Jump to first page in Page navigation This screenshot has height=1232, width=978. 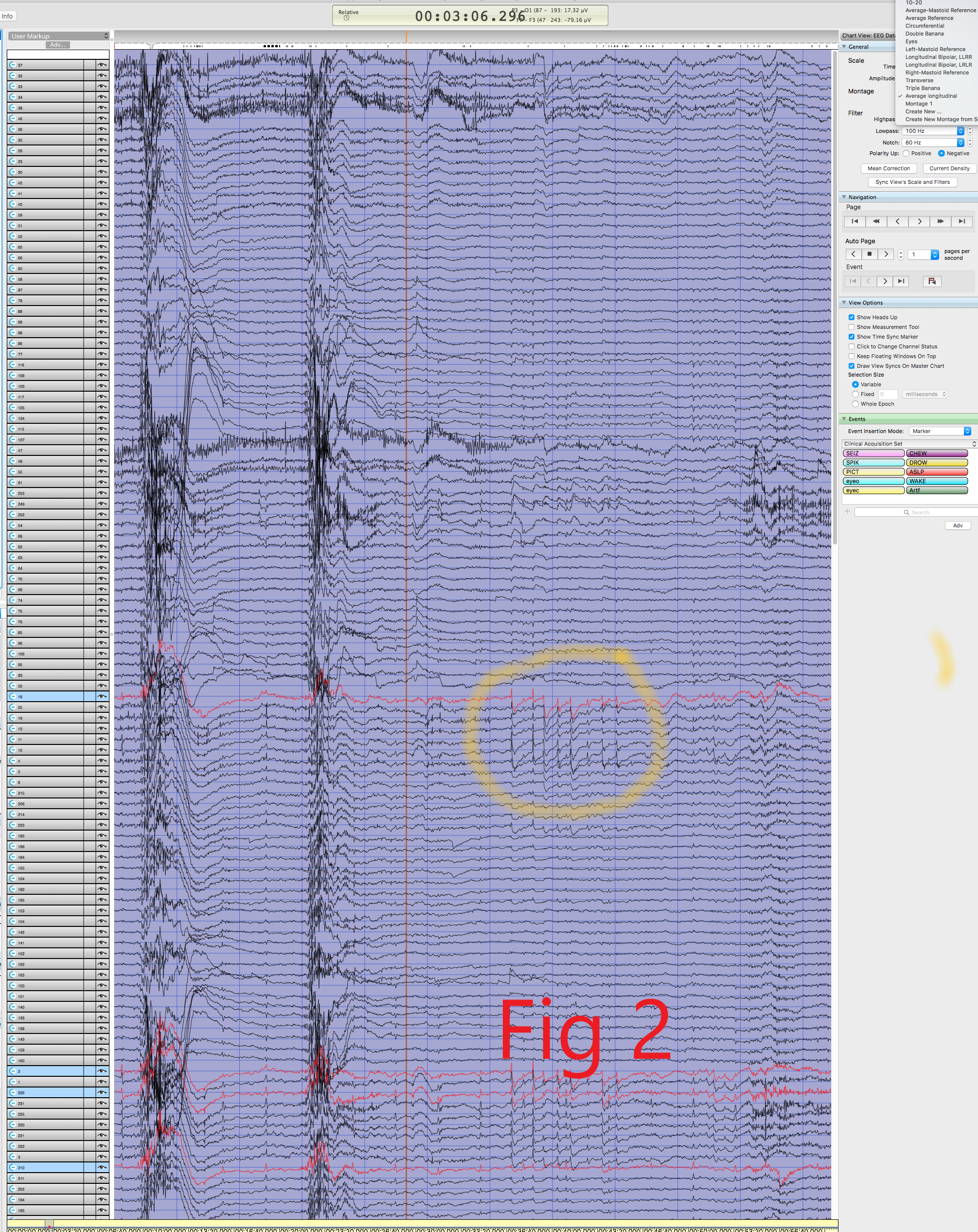(x=854, y=221)
